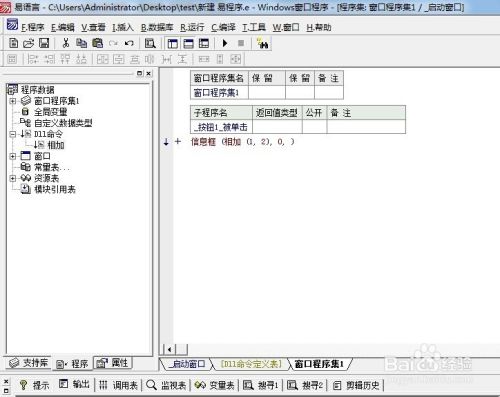500x397 pixels.
Task: Toggle the first window layout icon
Action: coord(173,43)
